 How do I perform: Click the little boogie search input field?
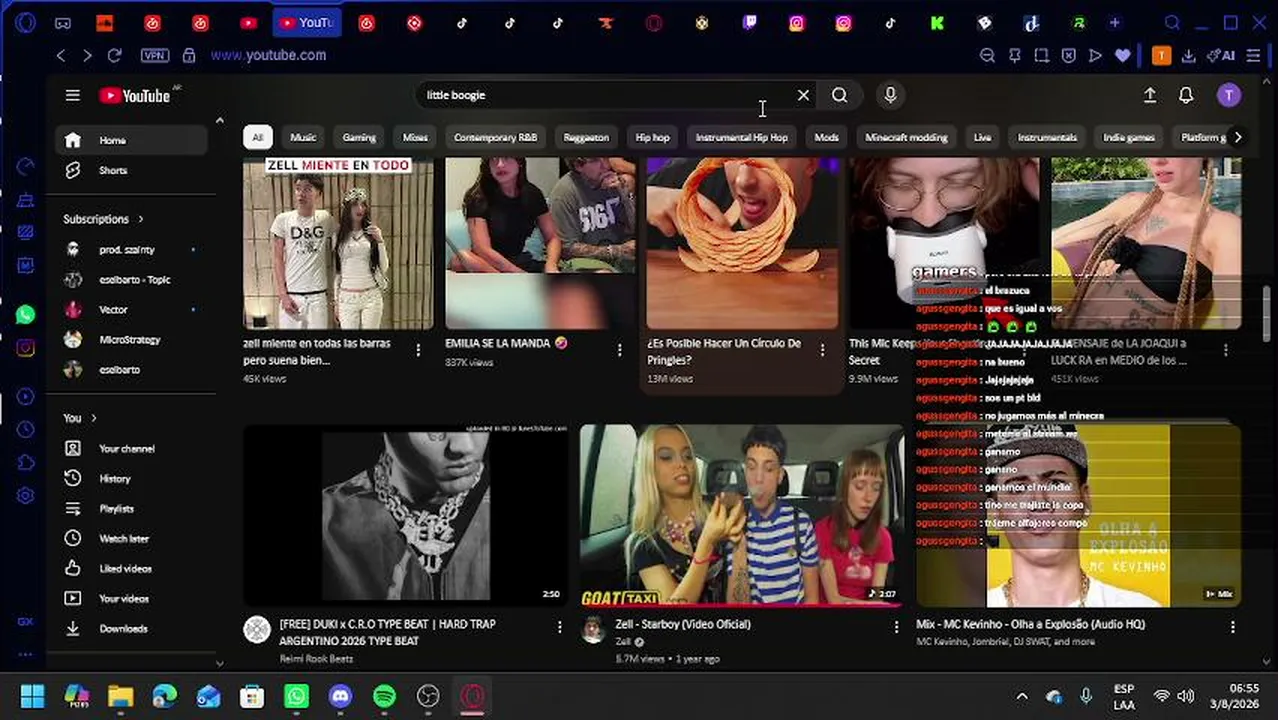tap(606, 95)
